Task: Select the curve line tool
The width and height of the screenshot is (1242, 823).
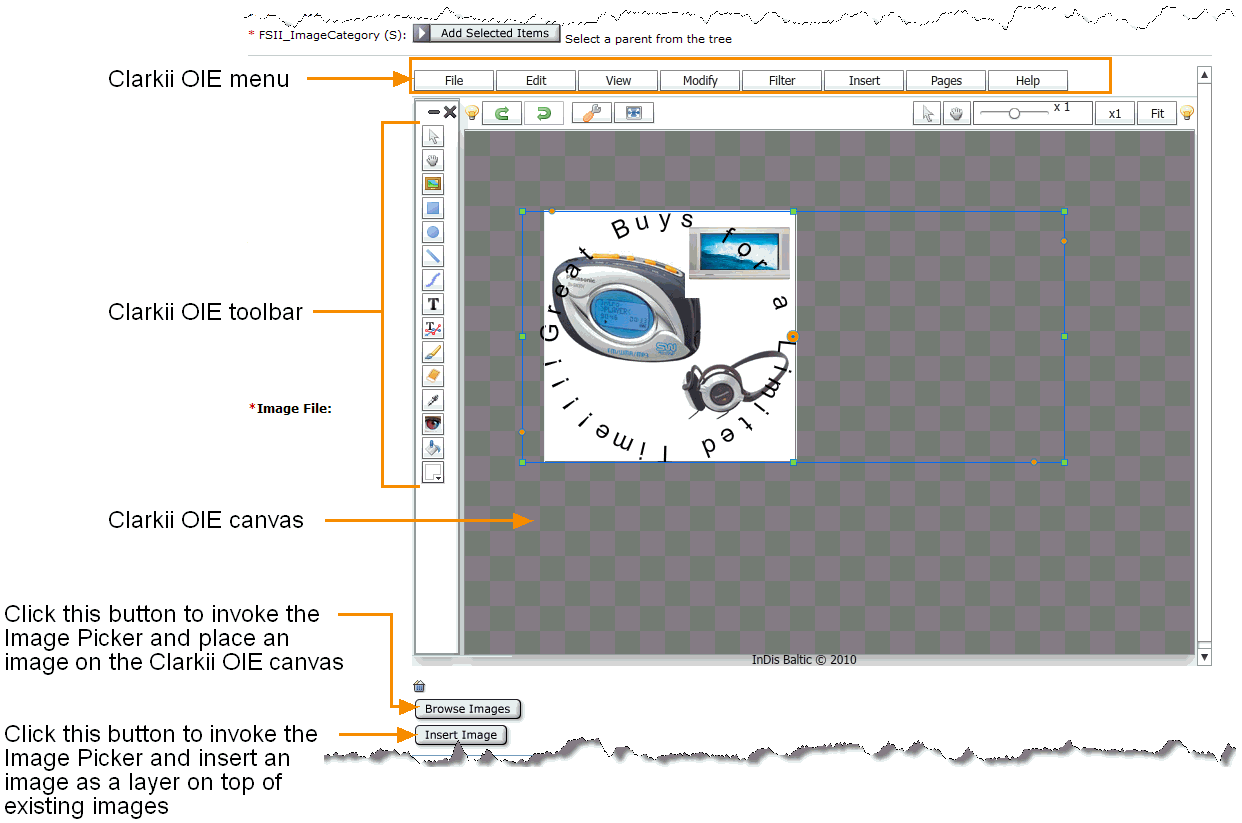Action: tap(433, 281)
